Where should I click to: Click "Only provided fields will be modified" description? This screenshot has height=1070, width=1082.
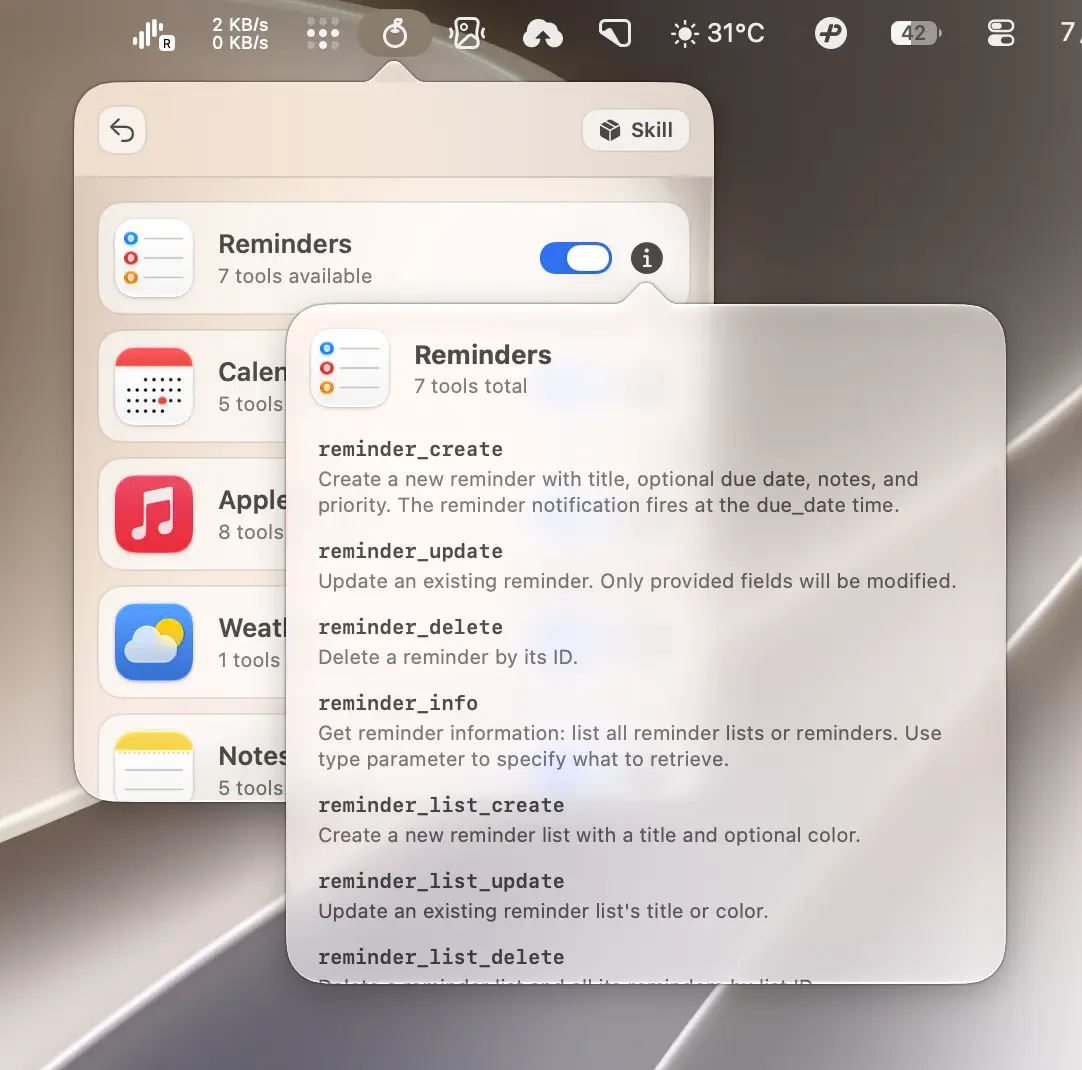pyautogui.click(x=778, y=581)
